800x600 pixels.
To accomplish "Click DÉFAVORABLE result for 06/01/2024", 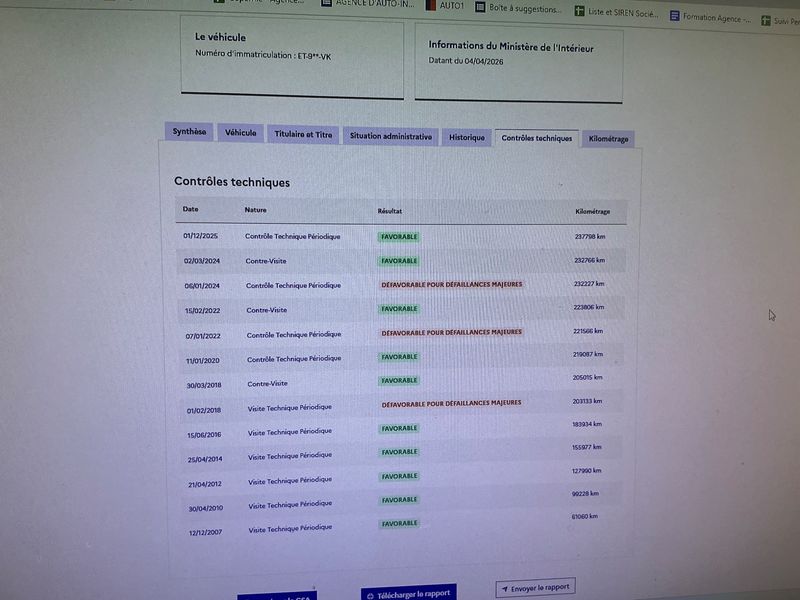I will point(452,285).
